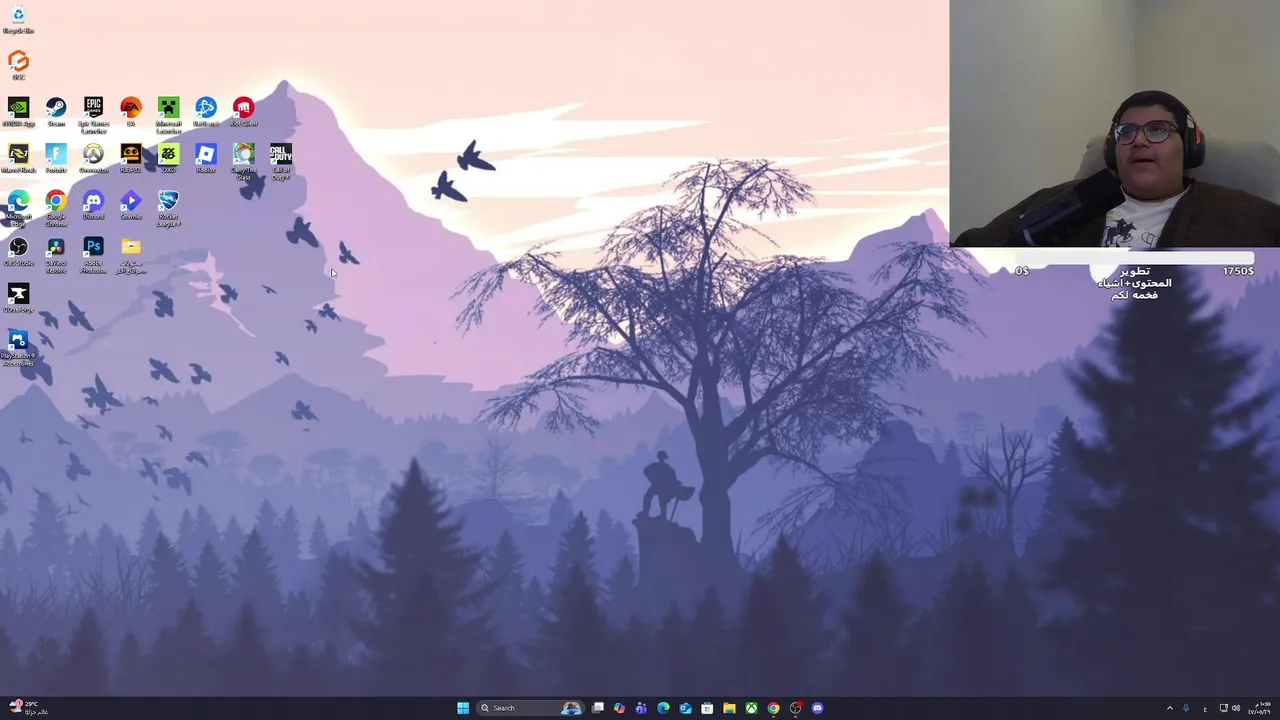Select the Discord desktop shortcut

tap(93, 205)
